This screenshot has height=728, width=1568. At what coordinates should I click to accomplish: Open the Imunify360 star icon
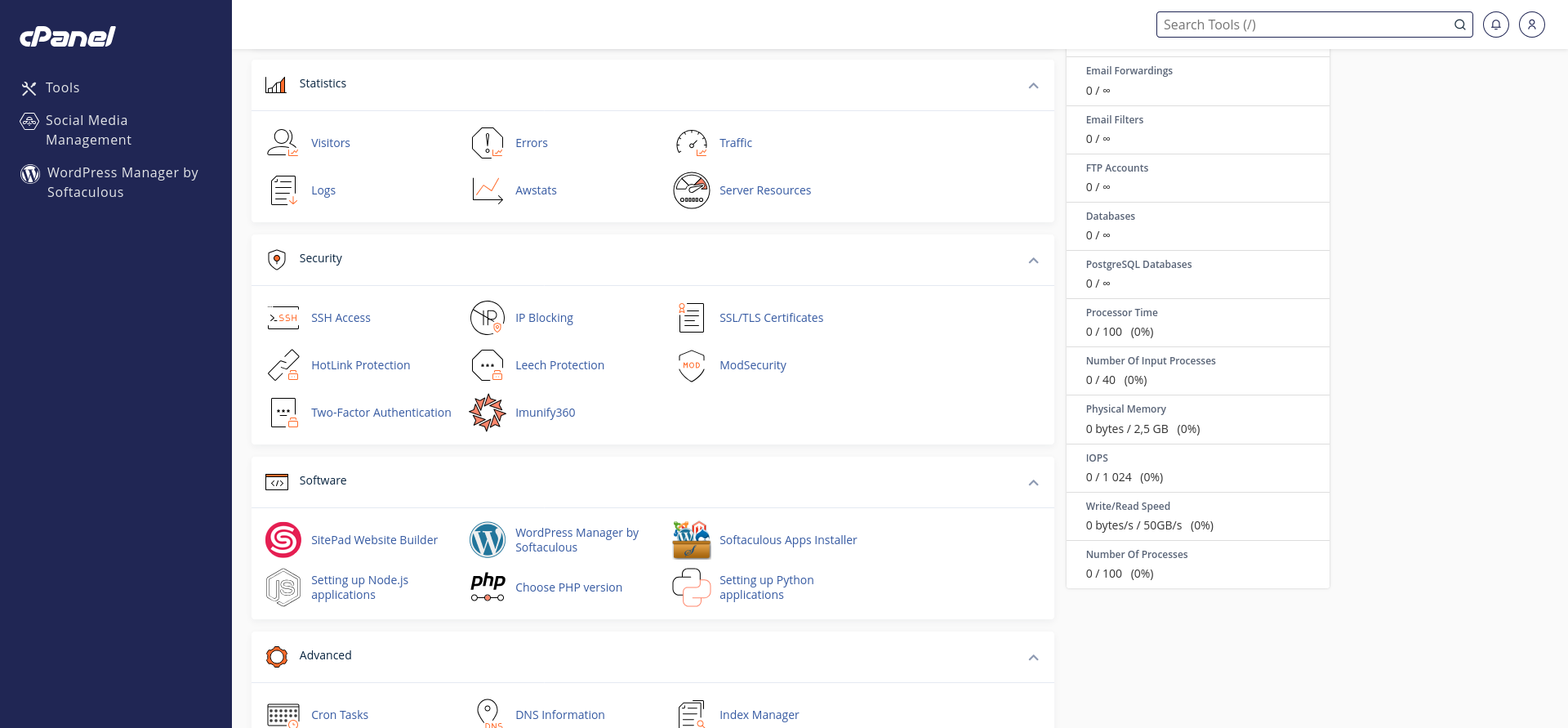[x=488, y=413]
